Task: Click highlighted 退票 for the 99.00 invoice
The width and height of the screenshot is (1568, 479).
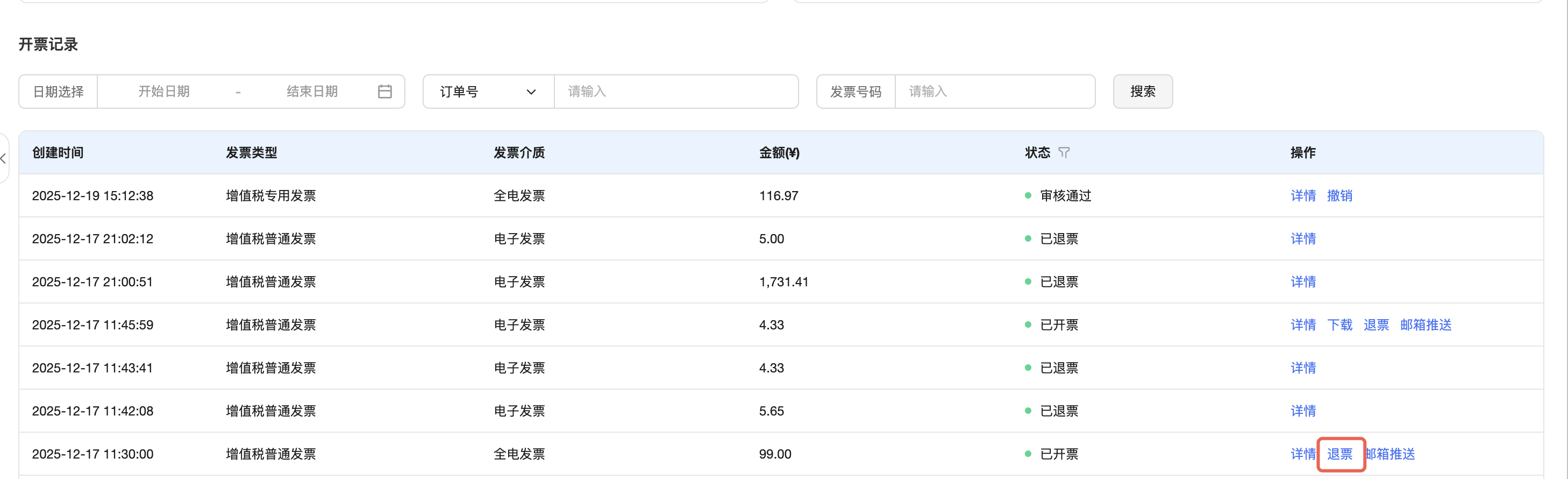Action: point(1340,454)
